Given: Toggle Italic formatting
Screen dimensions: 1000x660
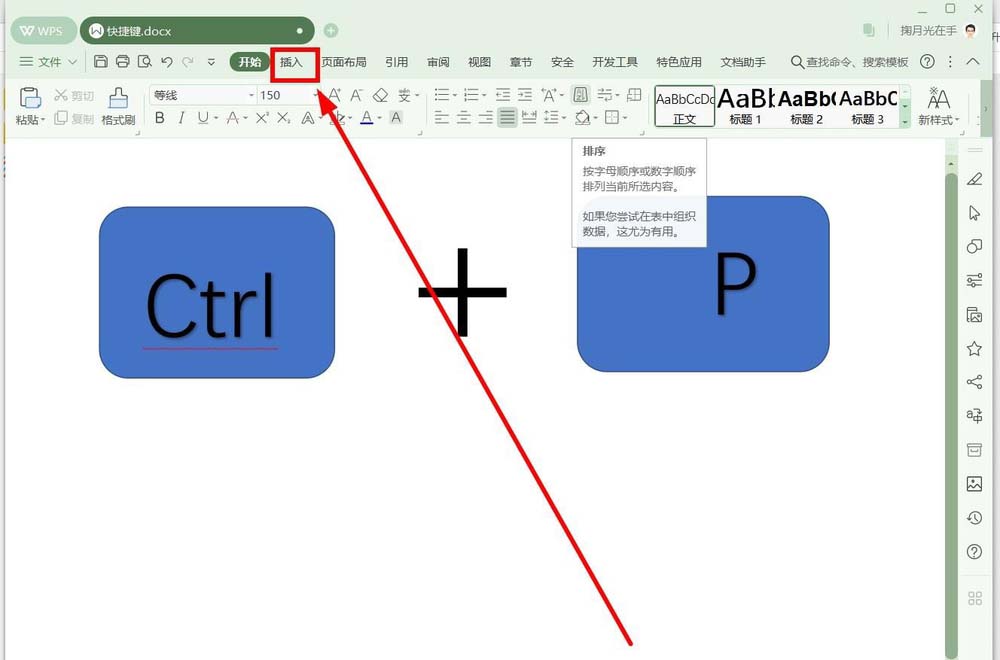Looking at the screenshot, I should coord(181,118).
